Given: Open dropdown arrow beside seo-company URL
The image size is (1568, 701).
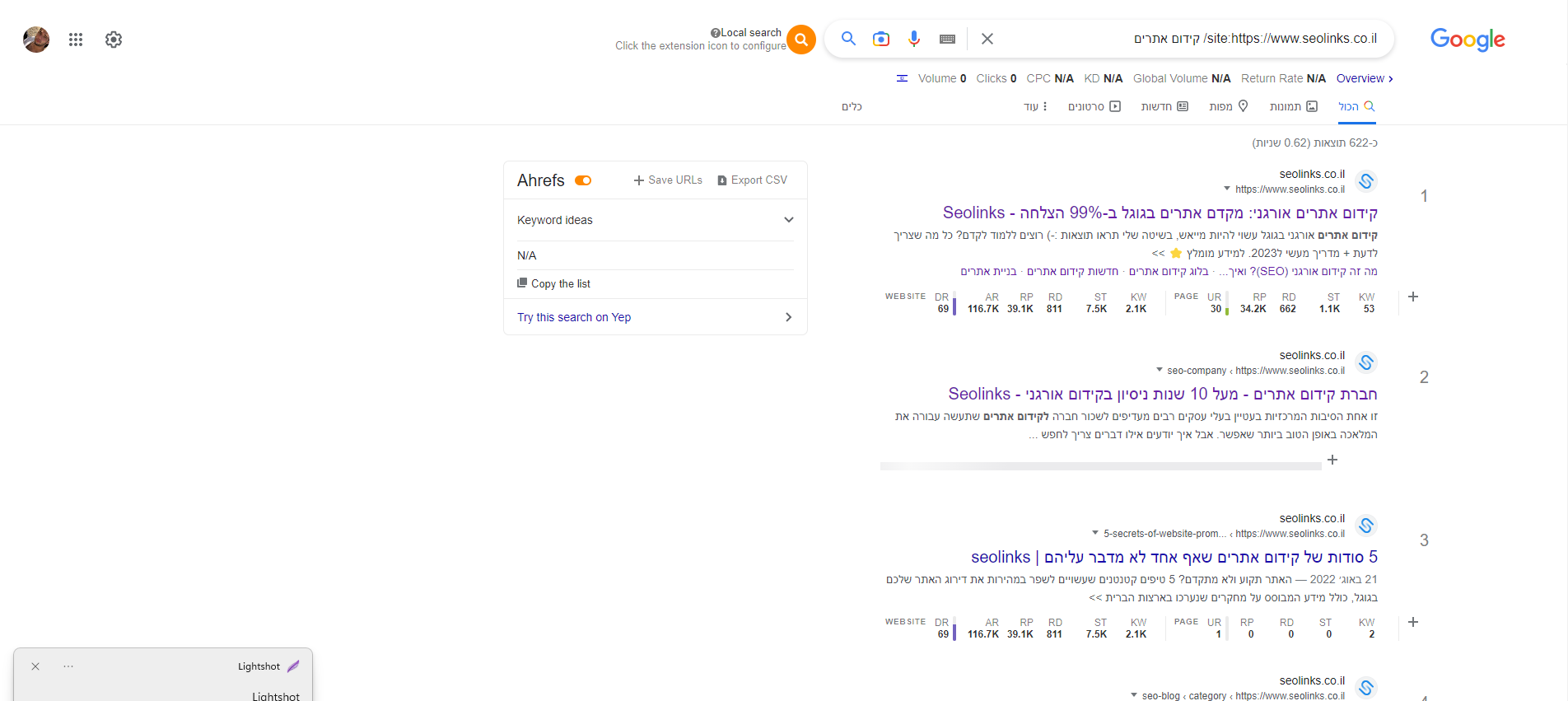Looking at the screenshot, I should [x=1160, y=370].
